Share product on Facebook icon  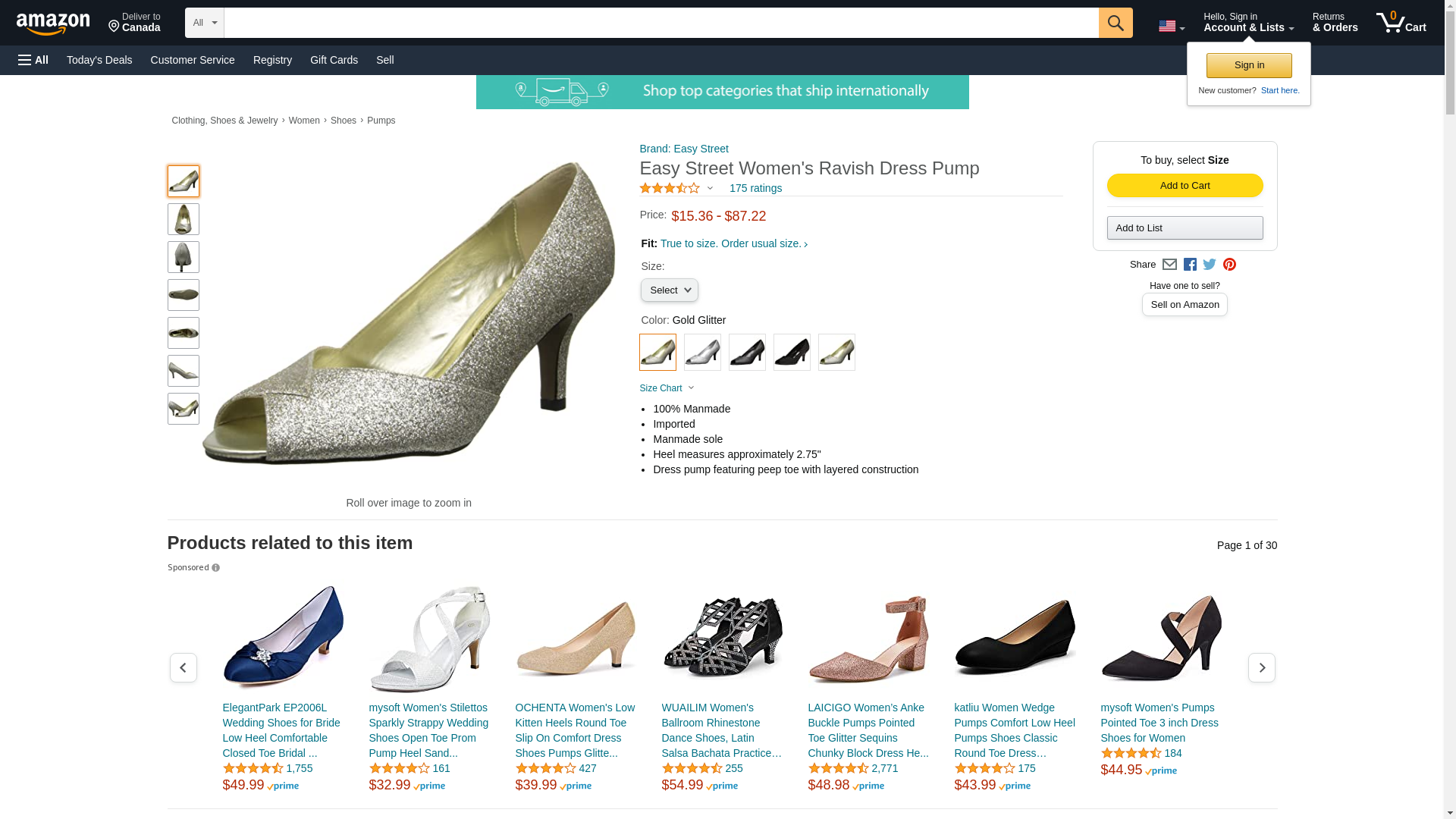pos(1190,265)
